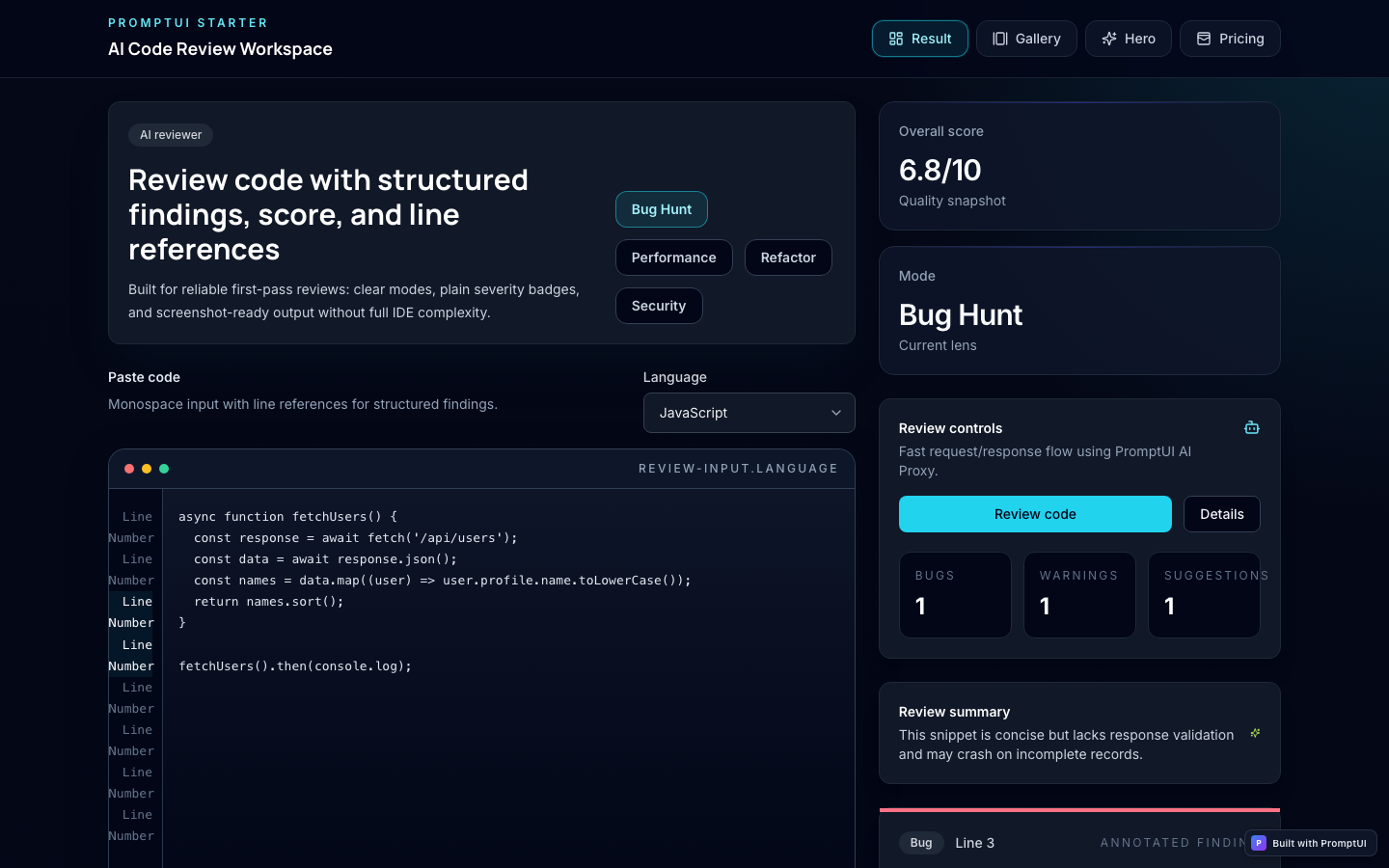The width and height of the screenshot is (1389, 868).
Task: Choose the Refactor review mode
Action: (x=788, y=258)
